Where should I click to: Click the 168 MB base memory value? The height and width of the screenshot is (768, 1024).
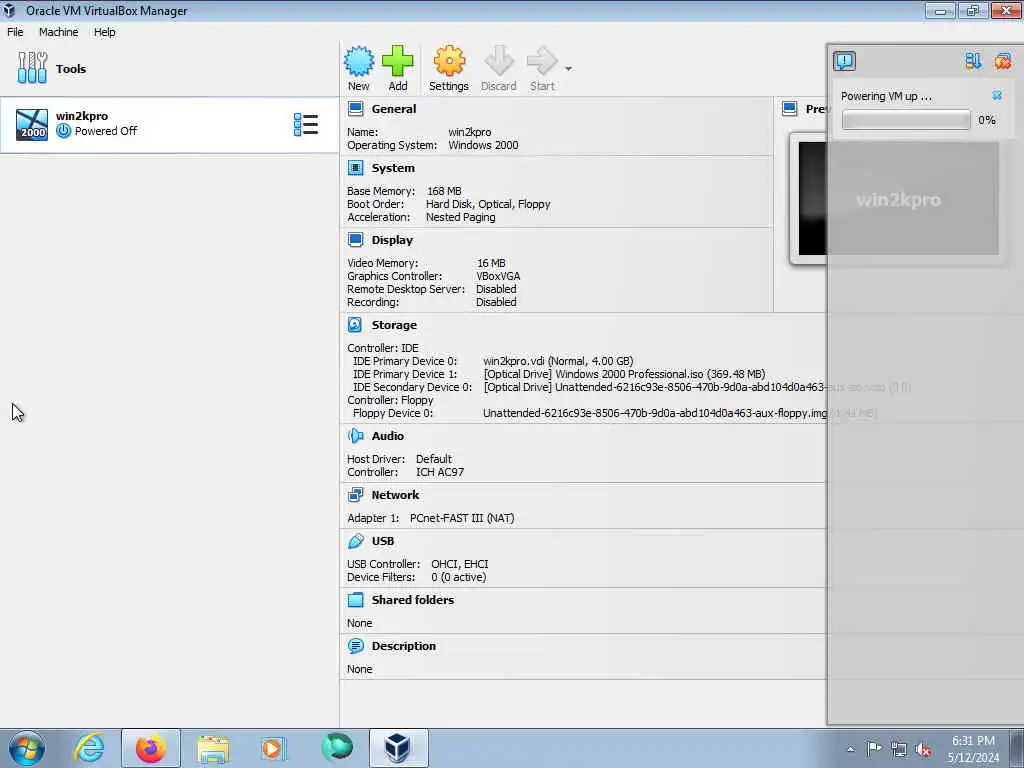[444, 191]
